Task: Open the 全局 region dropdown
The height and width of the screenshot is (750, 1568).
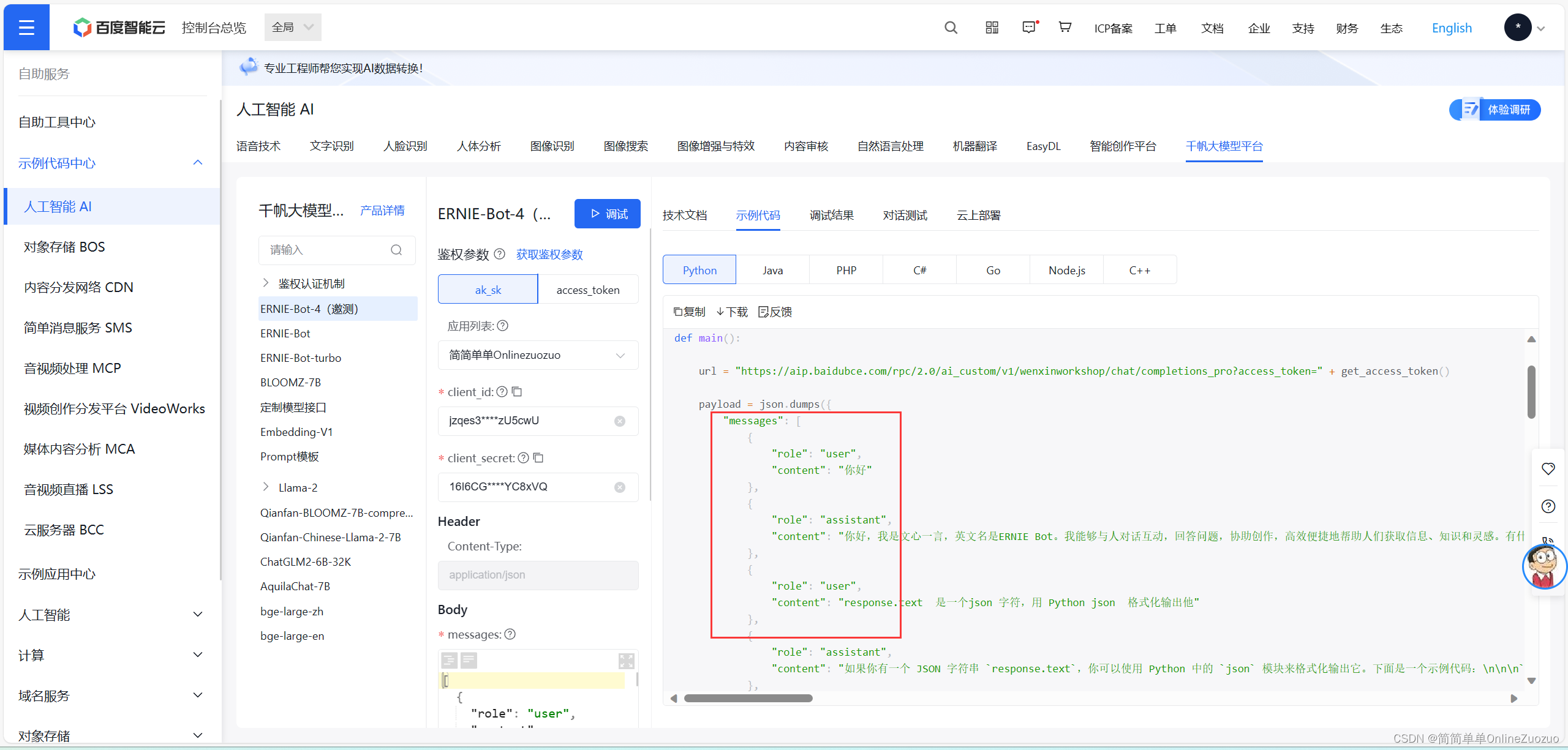Action: pos(293,28)
